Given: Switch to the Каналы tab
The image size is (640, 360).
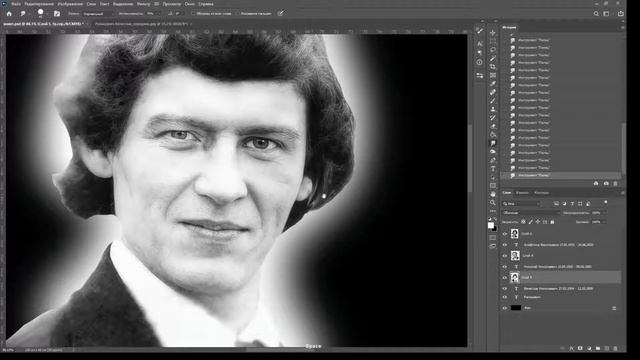Looking at the screenshot, I should click(x=522, y=193).
